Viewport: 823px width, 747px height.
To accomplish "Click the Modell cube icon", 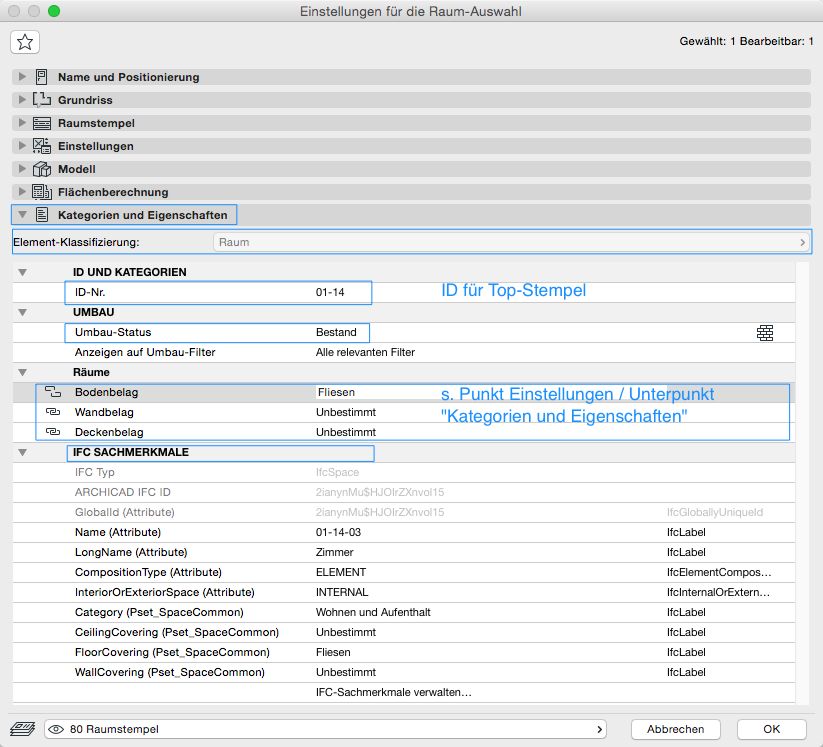I will coord(41,169).
